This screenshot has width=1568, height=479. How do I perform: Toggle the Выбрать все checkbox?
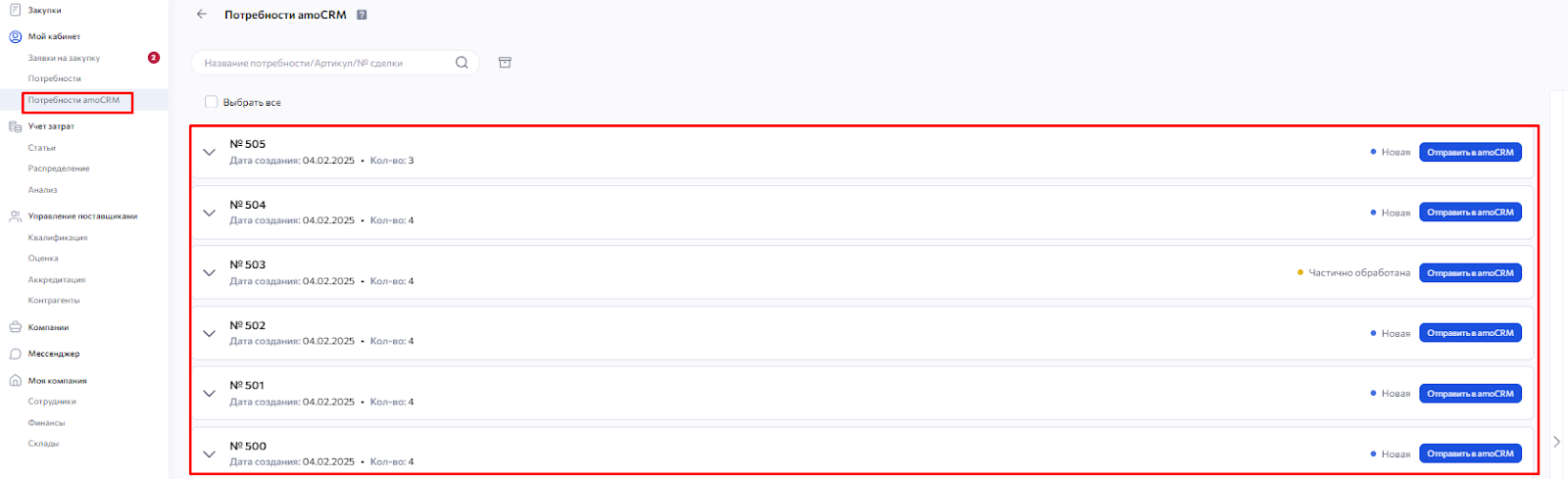[x=211, y=102]
